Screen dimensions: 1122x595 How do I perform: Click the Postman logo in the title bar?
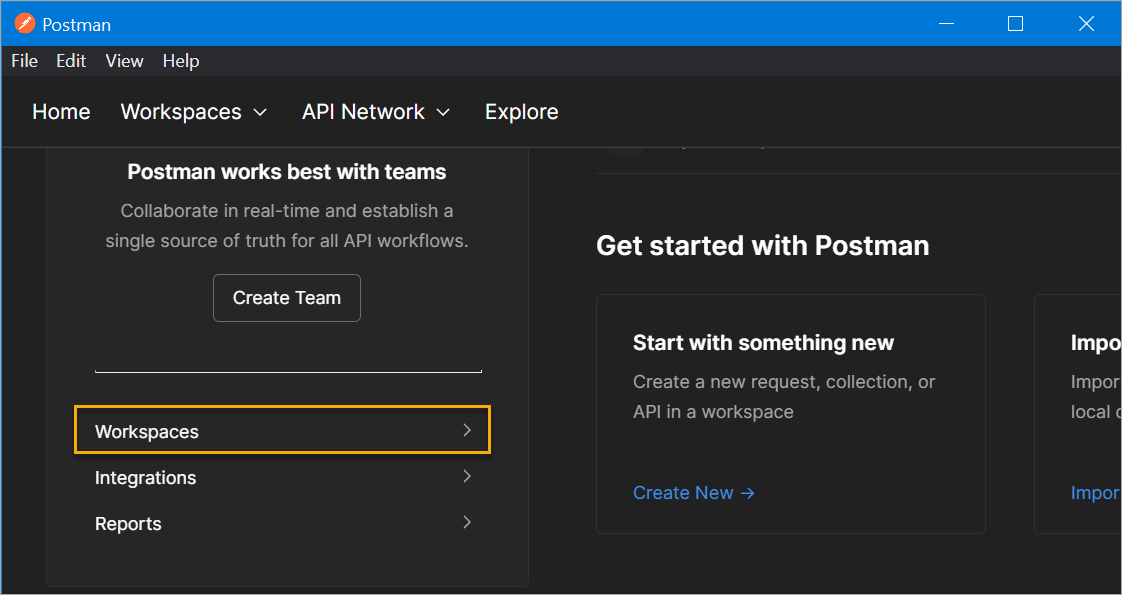tap(24, 24)
